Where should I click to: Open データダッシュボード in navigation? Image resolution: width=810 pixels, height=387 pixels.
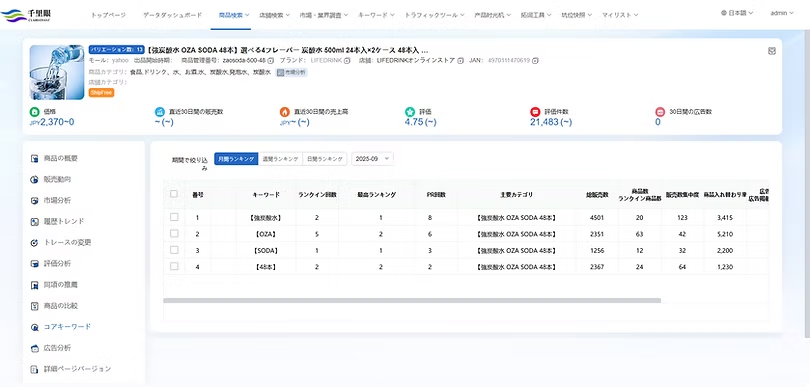point(173,15)
